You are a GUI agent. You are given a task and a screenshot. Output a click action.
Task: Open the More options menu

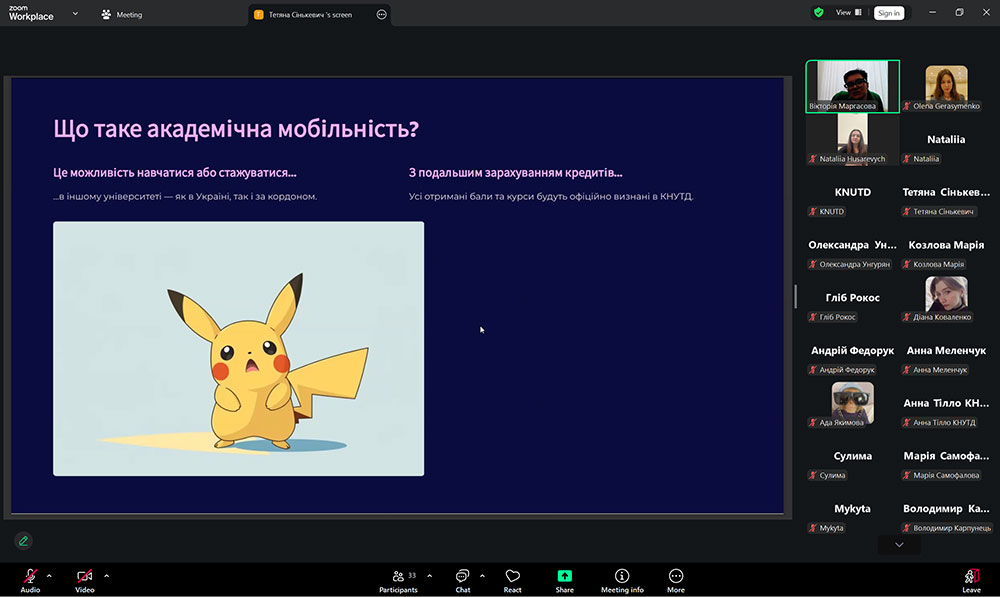click(x=676, y=578)
